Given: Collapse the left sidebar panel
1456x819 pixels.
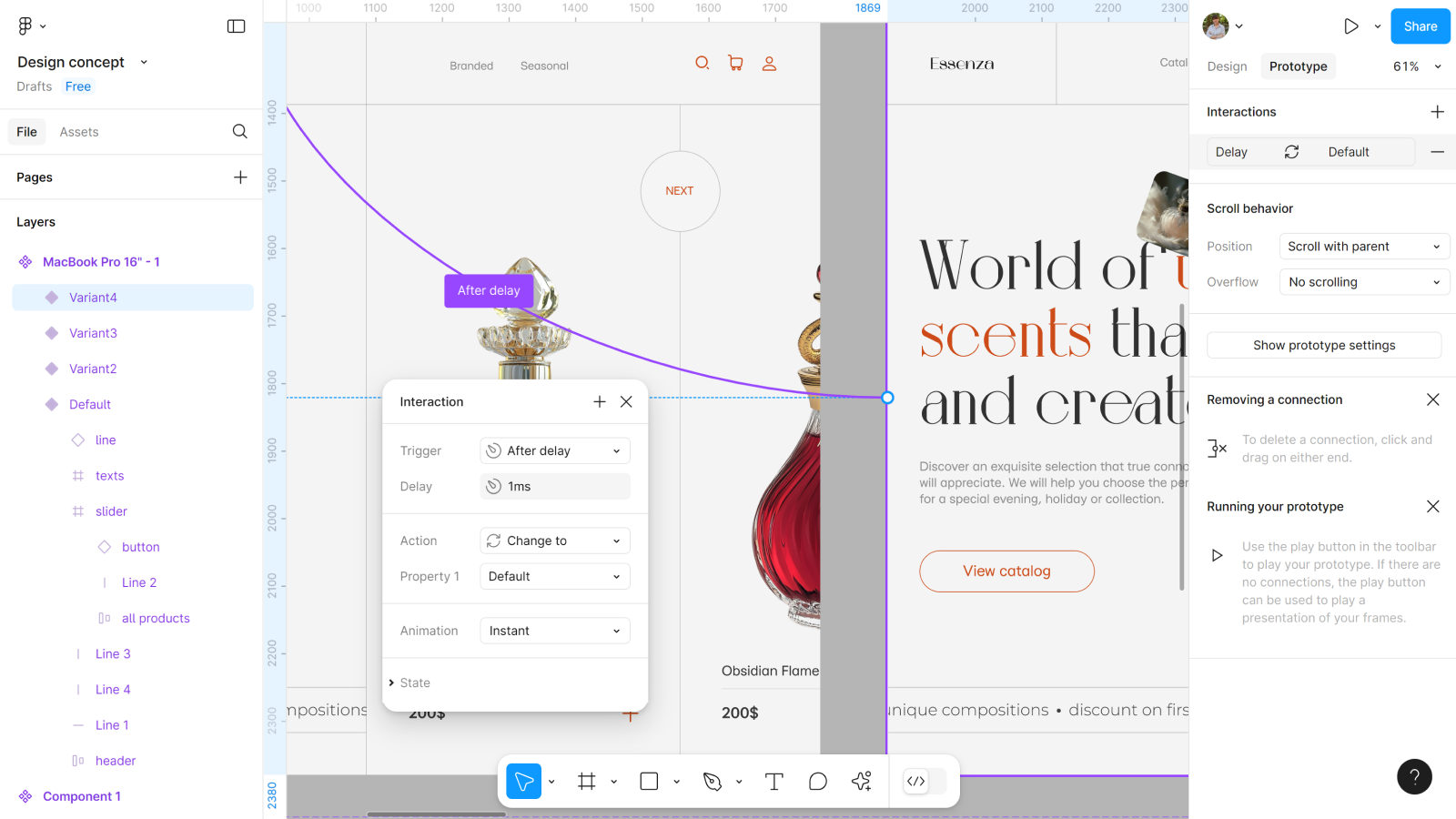Looking at the screenshot, I should coord(236,26).
